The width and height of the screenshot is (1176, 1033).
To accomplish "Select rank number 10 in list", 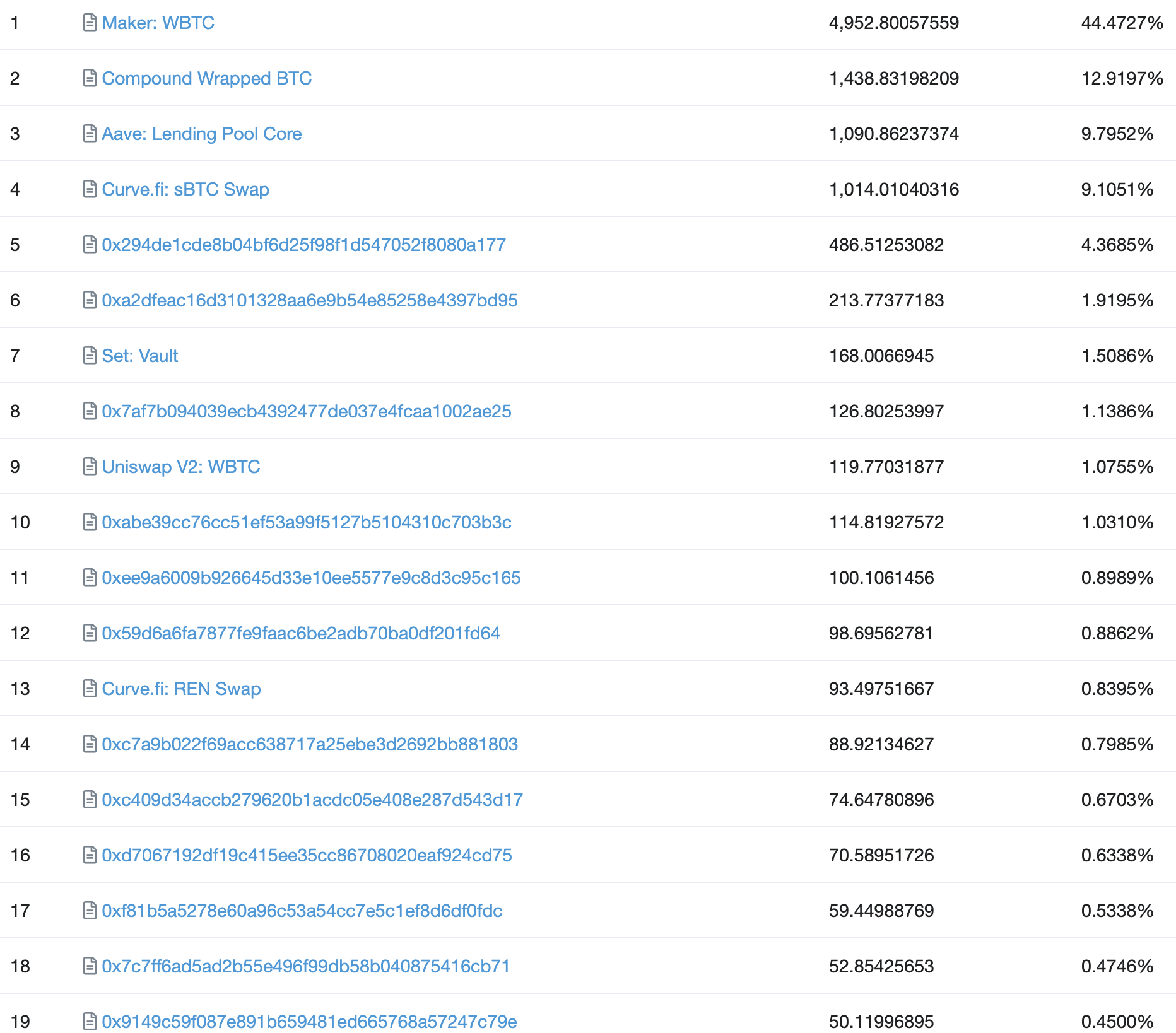I will point(20,523).
